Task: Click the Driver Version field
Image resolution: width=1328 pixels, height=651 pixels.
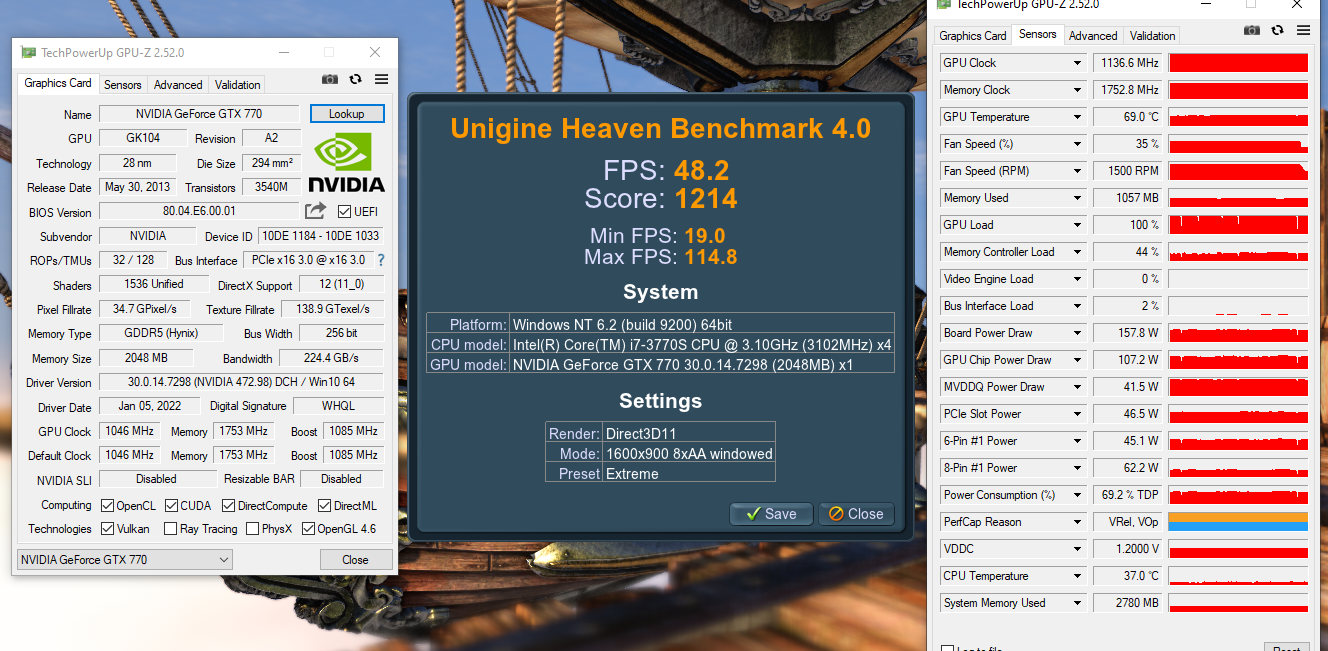Action: click(241, 382)
